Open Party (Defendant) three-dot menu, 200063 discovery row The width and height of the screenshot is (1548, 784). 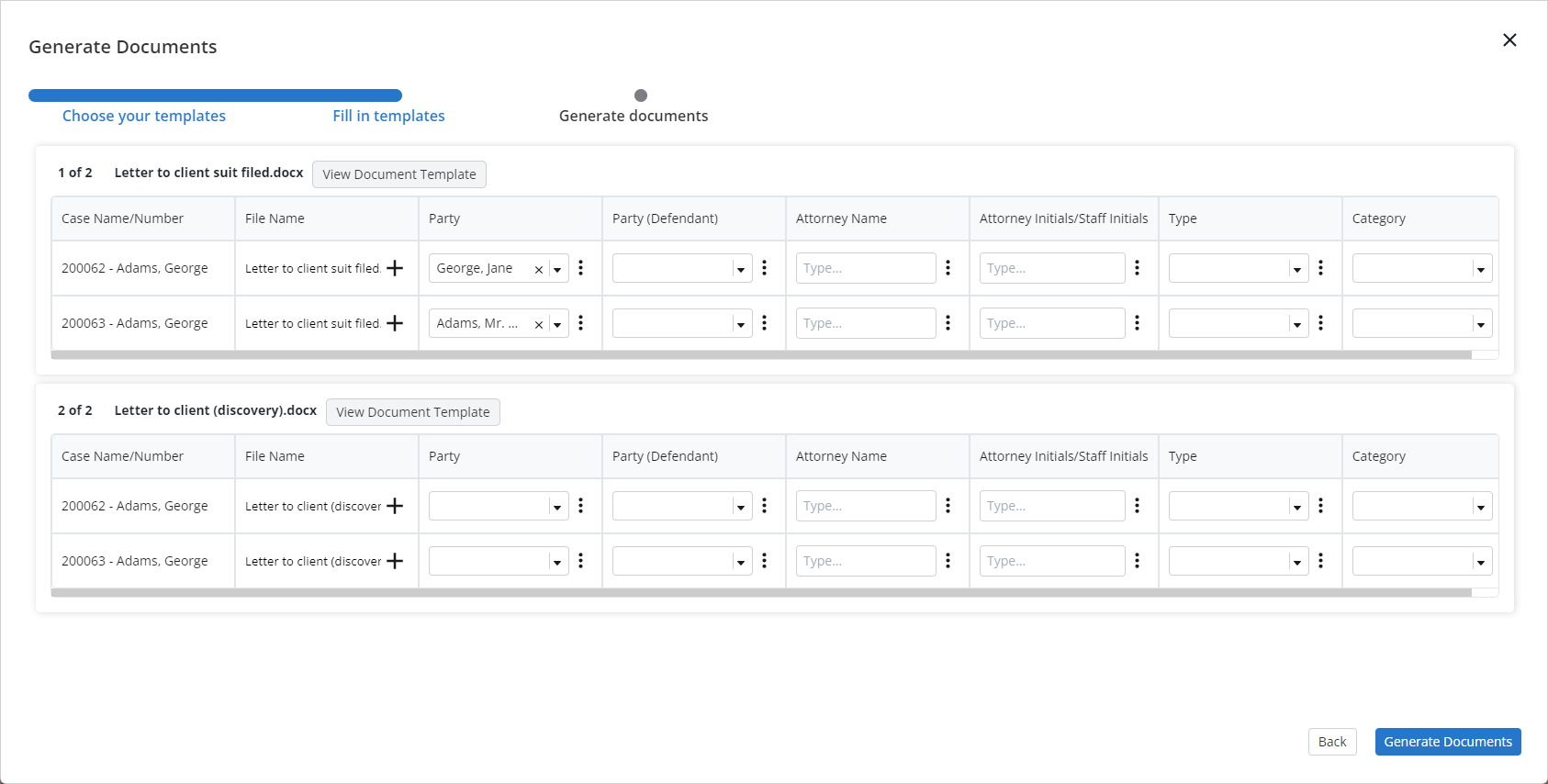[764, 561]
